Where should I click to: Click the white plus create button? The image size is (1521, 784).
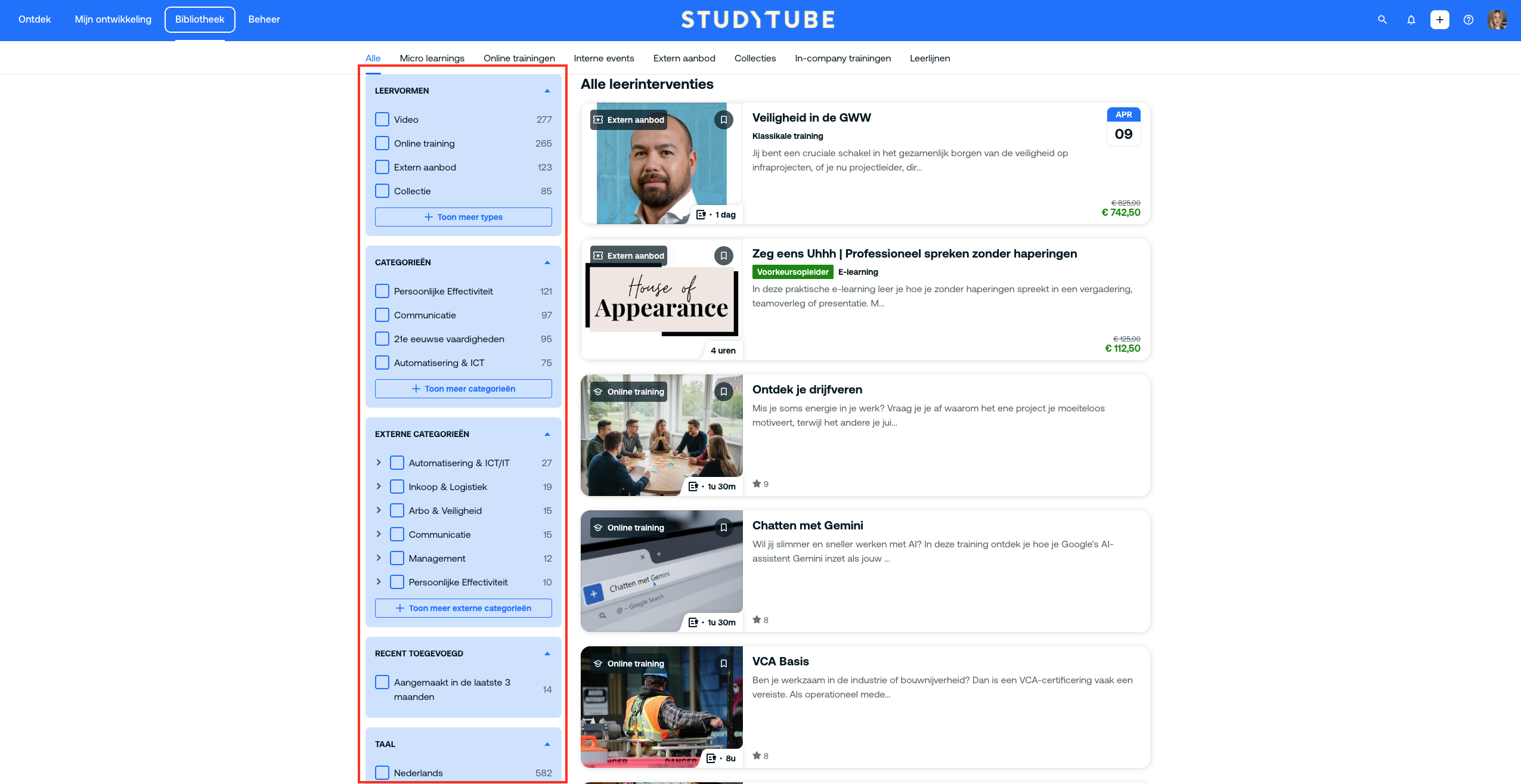click(1439, 20)
